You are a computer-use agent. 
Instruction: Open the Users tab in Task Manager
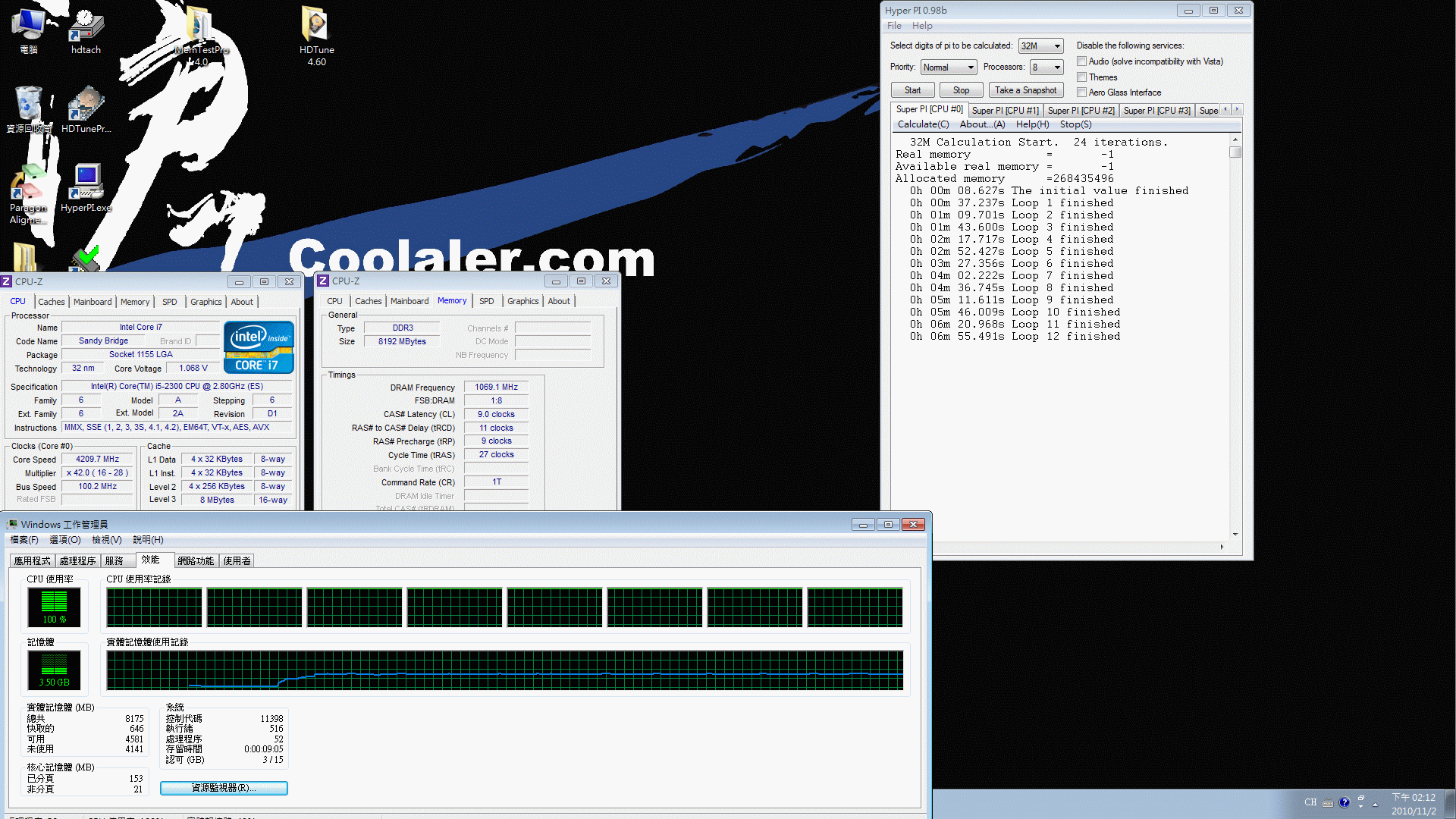pyautogui.click(x=237, y=561)
